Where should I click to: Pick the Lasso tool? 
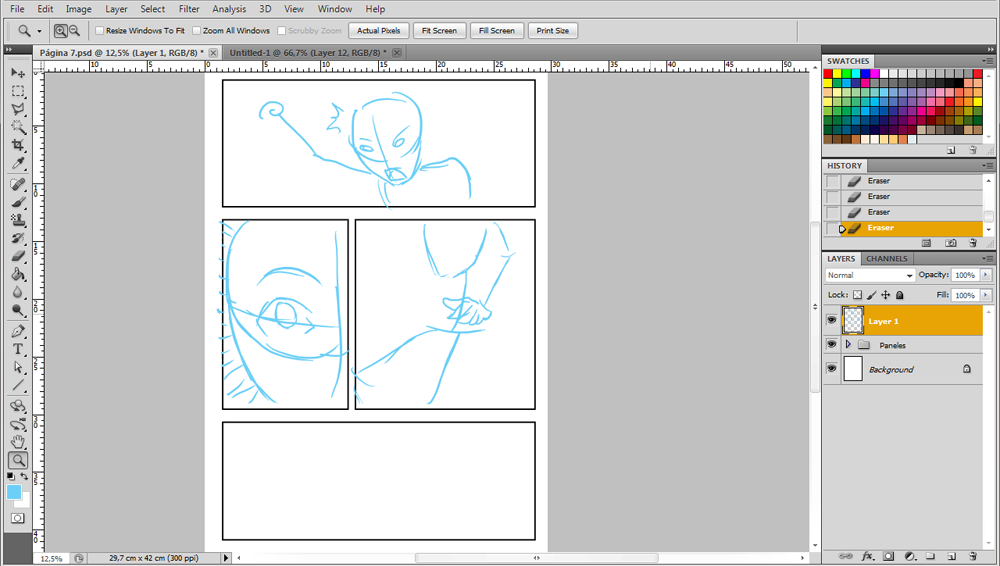click(x=18, y=109)
